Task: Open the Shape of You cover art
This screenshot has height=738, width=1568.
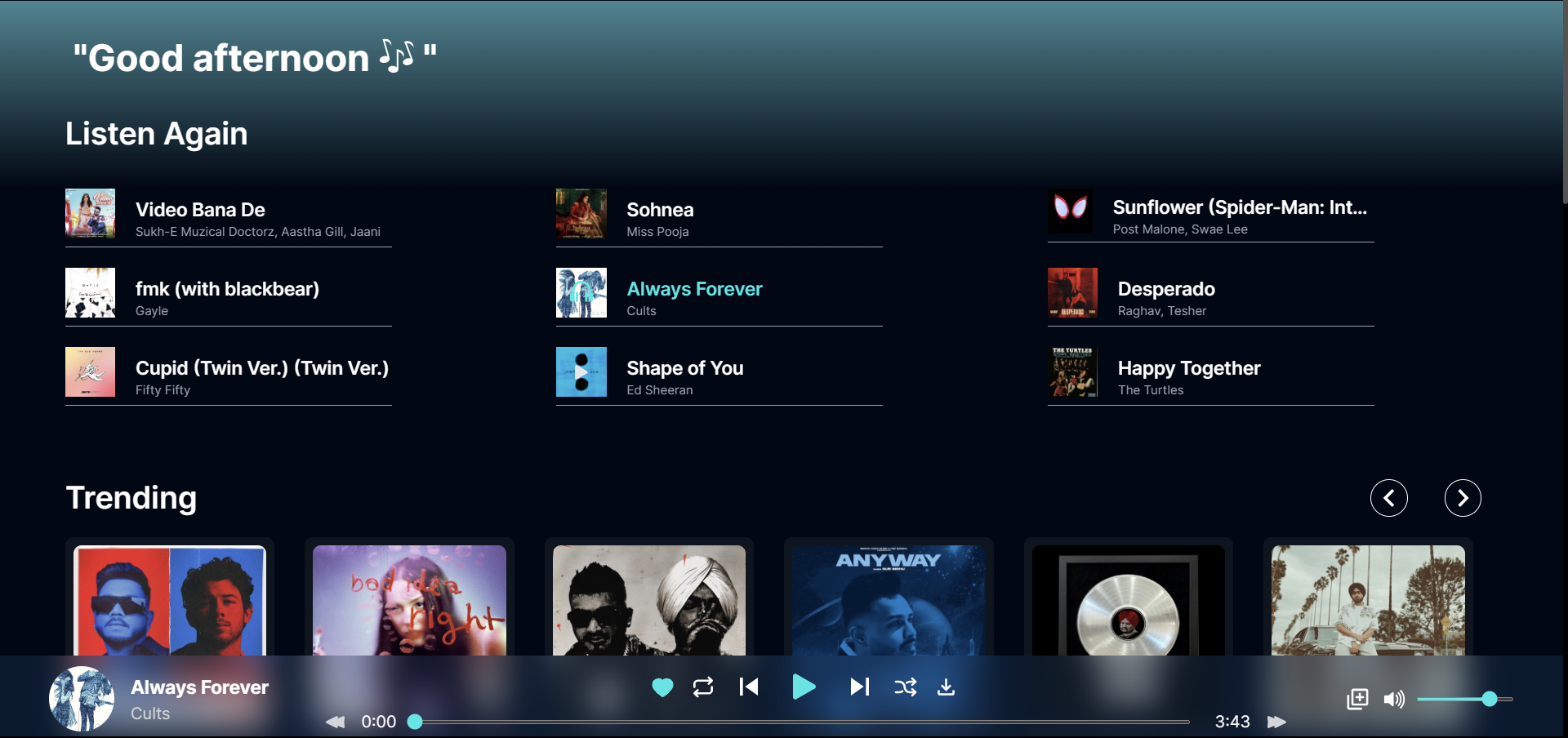Action: click(x=581, y=371)
